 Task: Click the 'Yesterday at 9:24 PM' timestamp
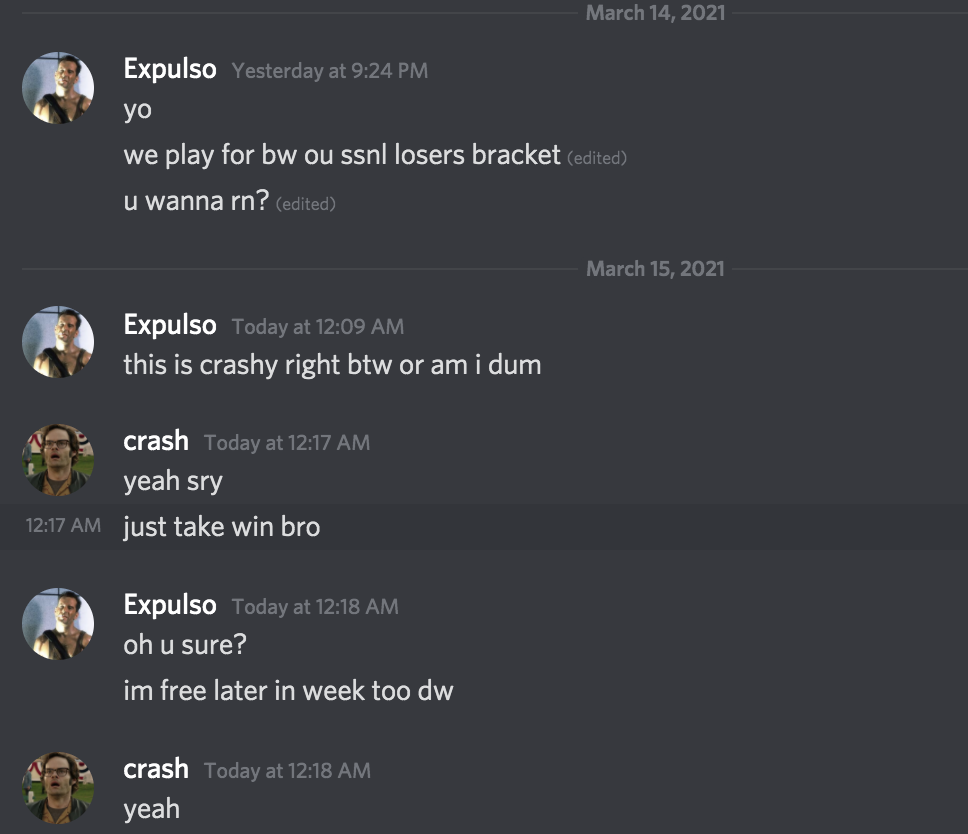pos(330,70)
